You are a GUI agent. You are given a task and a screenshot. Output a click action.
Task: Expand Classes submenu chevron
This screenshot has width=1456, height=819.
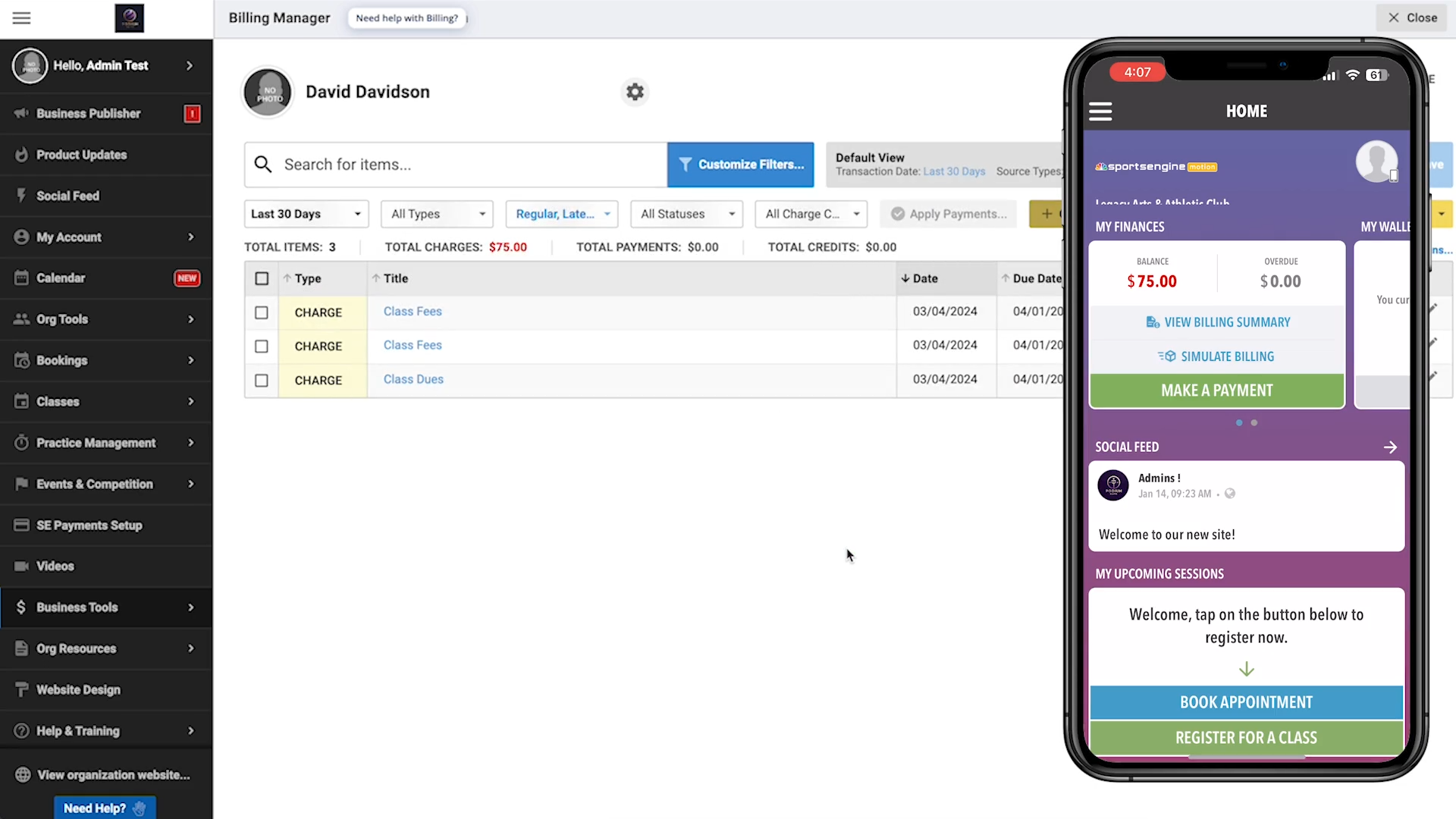(190, 401)
